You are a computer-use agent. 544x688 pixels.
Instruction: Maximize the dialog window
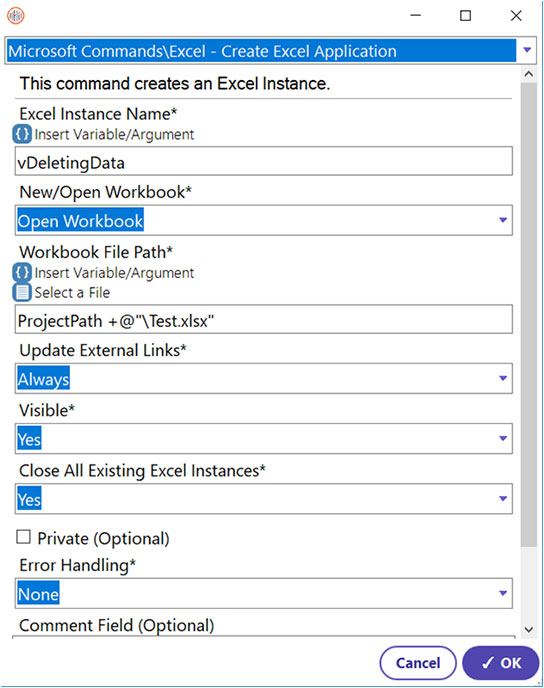click(x=465, y=16)
